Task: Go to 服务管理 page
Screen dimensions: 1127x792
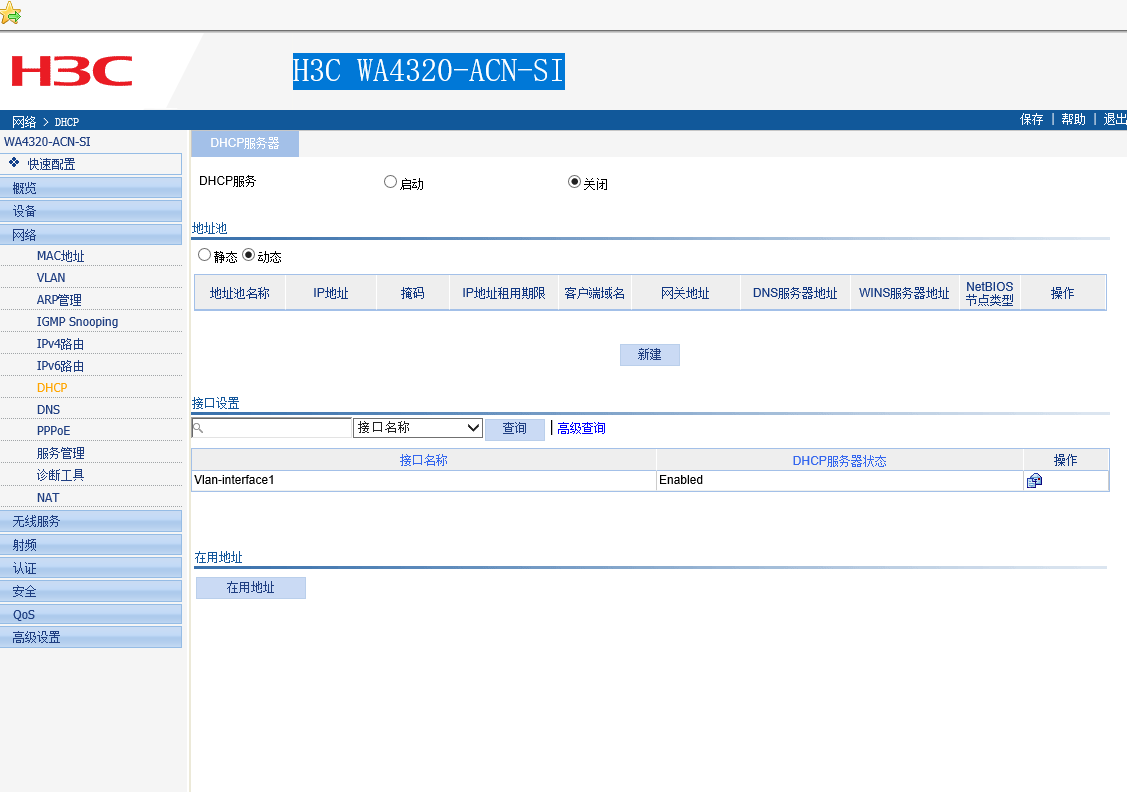Action: pyautogui.click(x=60, y=453)
